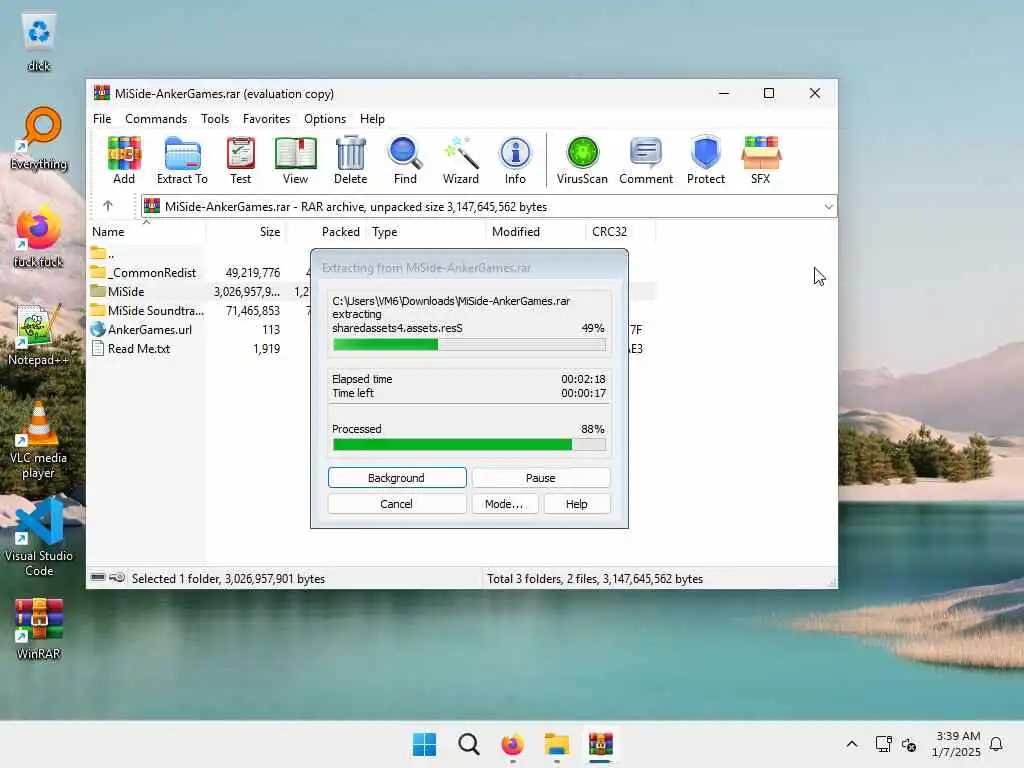Open the Windows Start menu
Screen dimensions: 1024x768
[424, 744]
